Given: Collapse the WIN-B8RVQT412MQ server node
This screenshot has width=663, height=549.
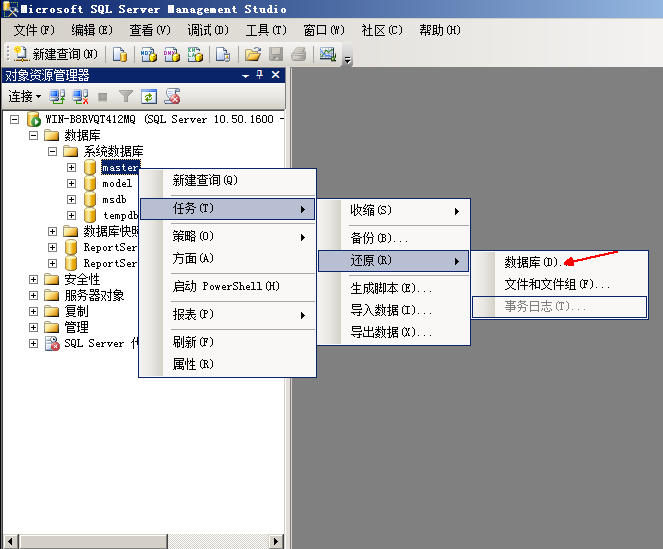Looking at the screenshot, I should (14, 119).
